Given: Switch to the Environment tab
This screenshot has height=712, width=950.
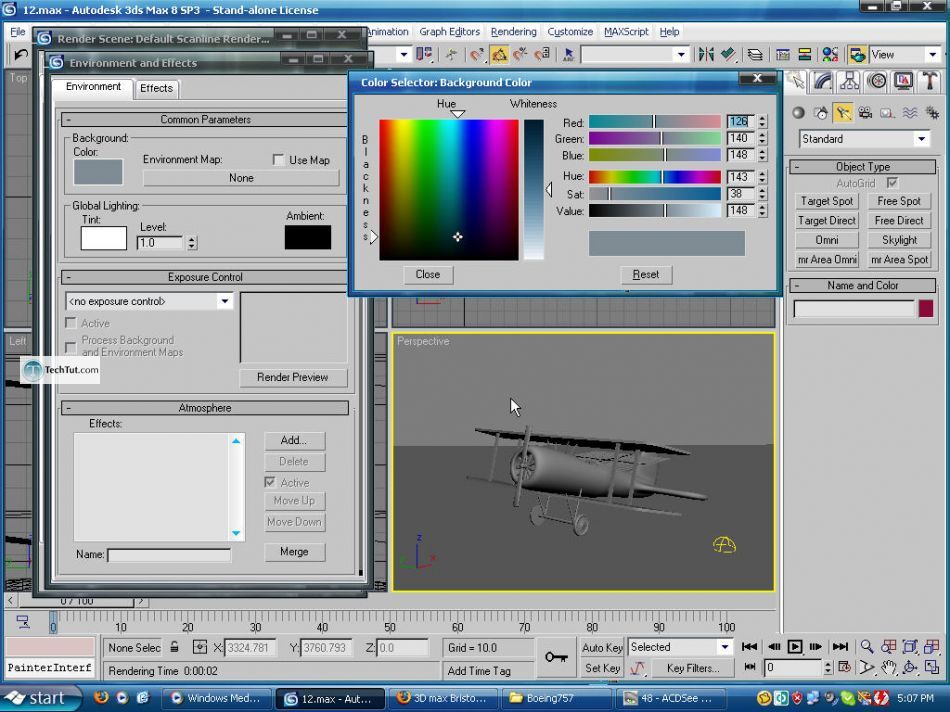Looking at the screenshot, I should 93,87.
